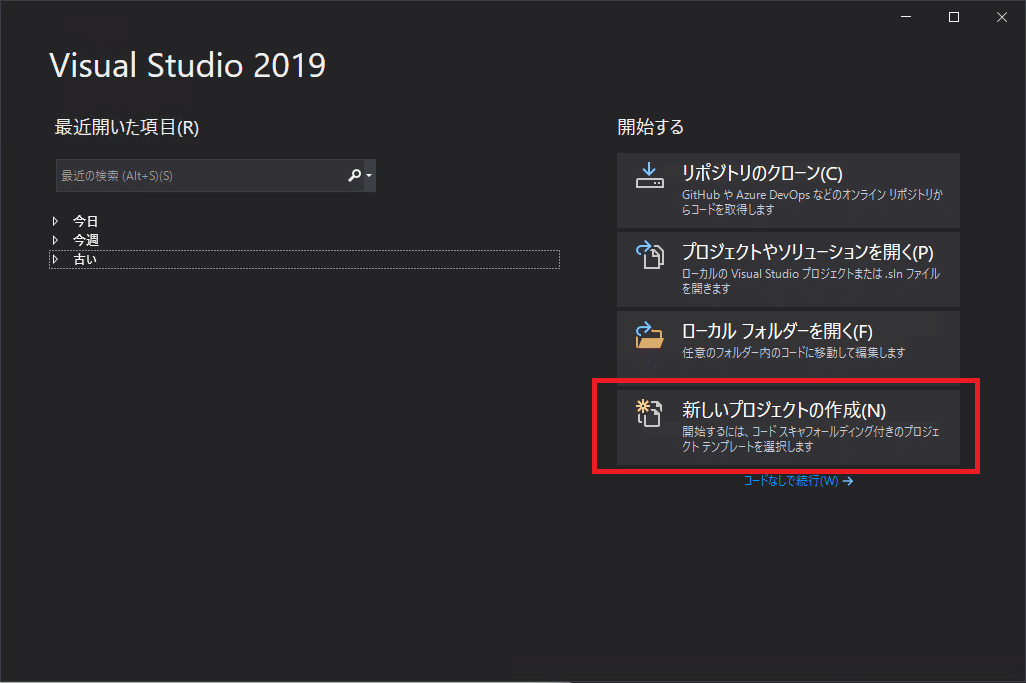Follow the コードなしで続行(W) link
The height and width of the screenshot is (683, 1026).
[798, 481]
